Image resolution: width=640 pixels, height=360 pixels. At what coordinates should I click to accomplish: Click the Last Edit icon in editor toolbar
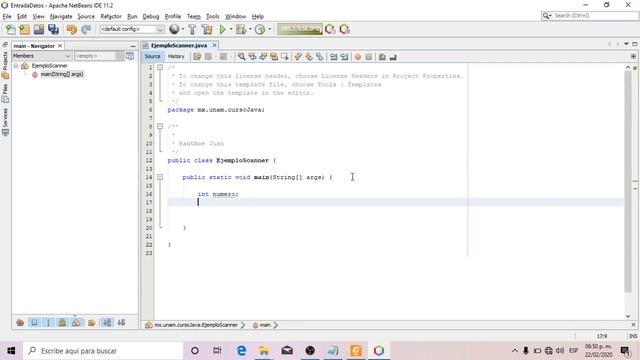(197, 57)
